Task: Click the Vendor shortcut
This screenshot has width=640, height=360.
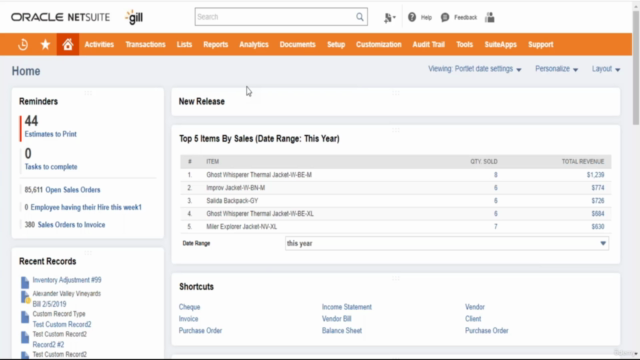Action: (x=475, y=307)
